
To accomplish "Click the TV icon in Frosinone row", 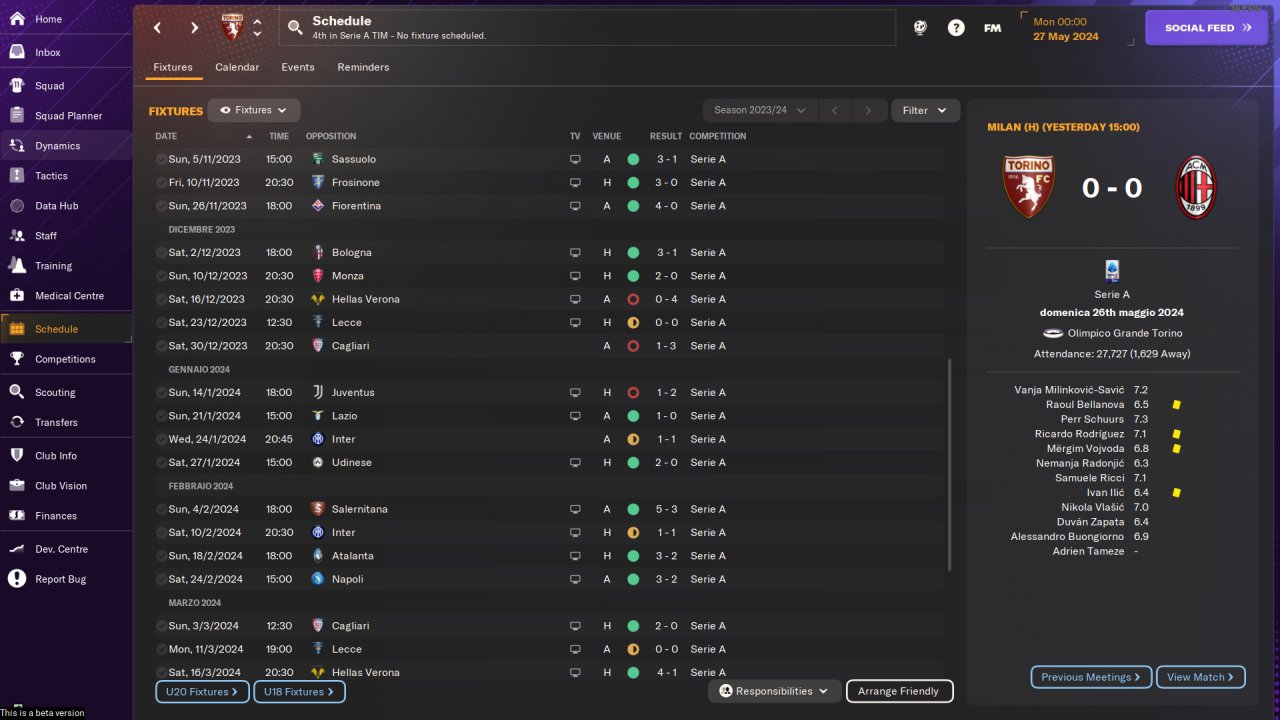I will [575, 182].
